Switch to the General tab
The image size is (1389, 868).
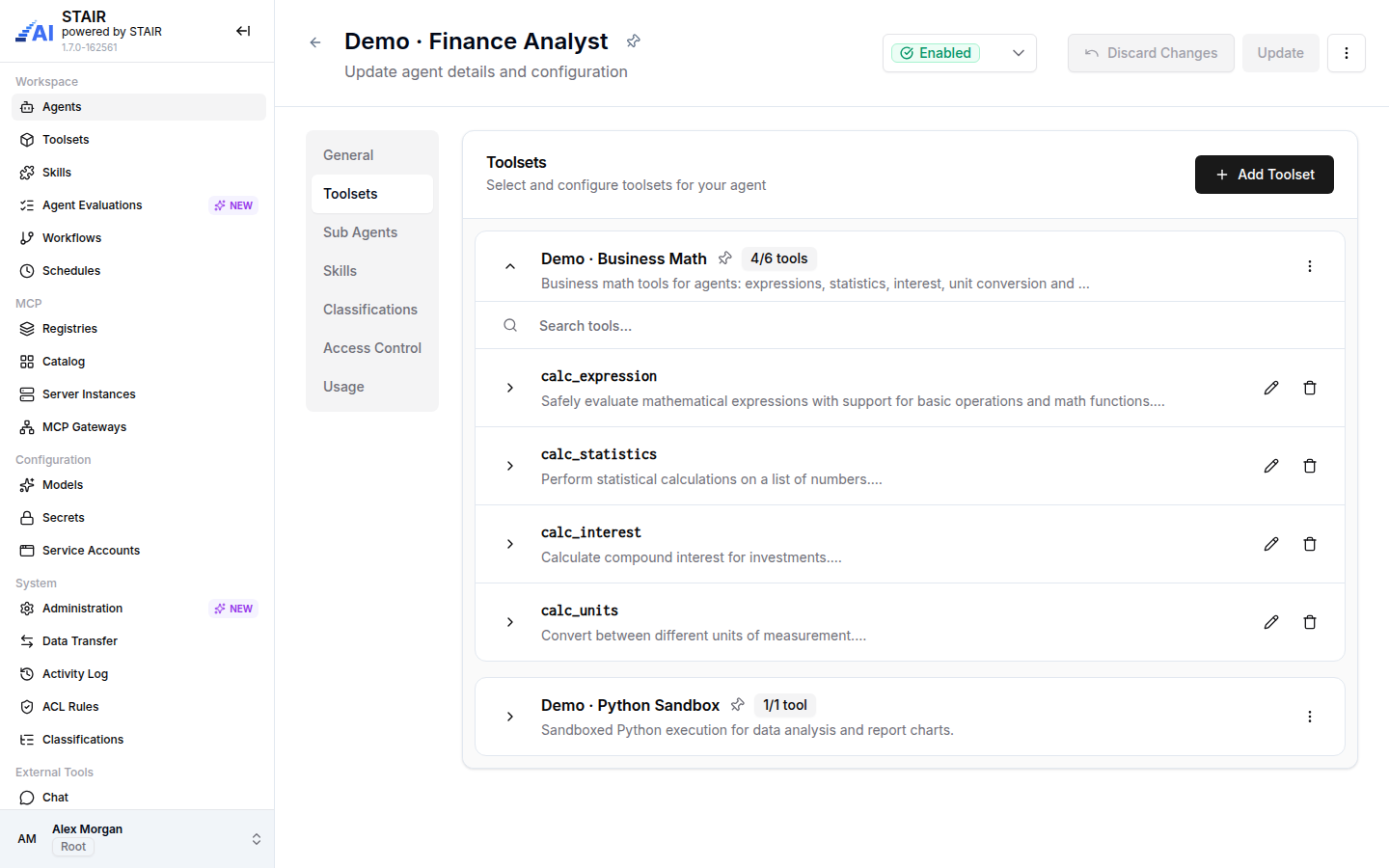point(372,155)
